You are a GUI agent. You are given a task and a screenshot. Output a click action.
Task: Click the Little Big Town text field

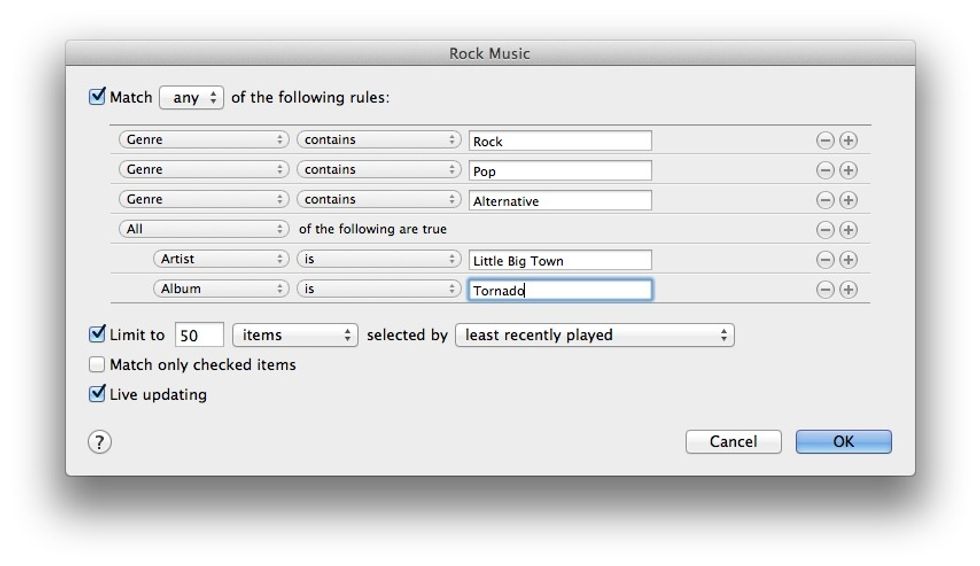(560, 260)
